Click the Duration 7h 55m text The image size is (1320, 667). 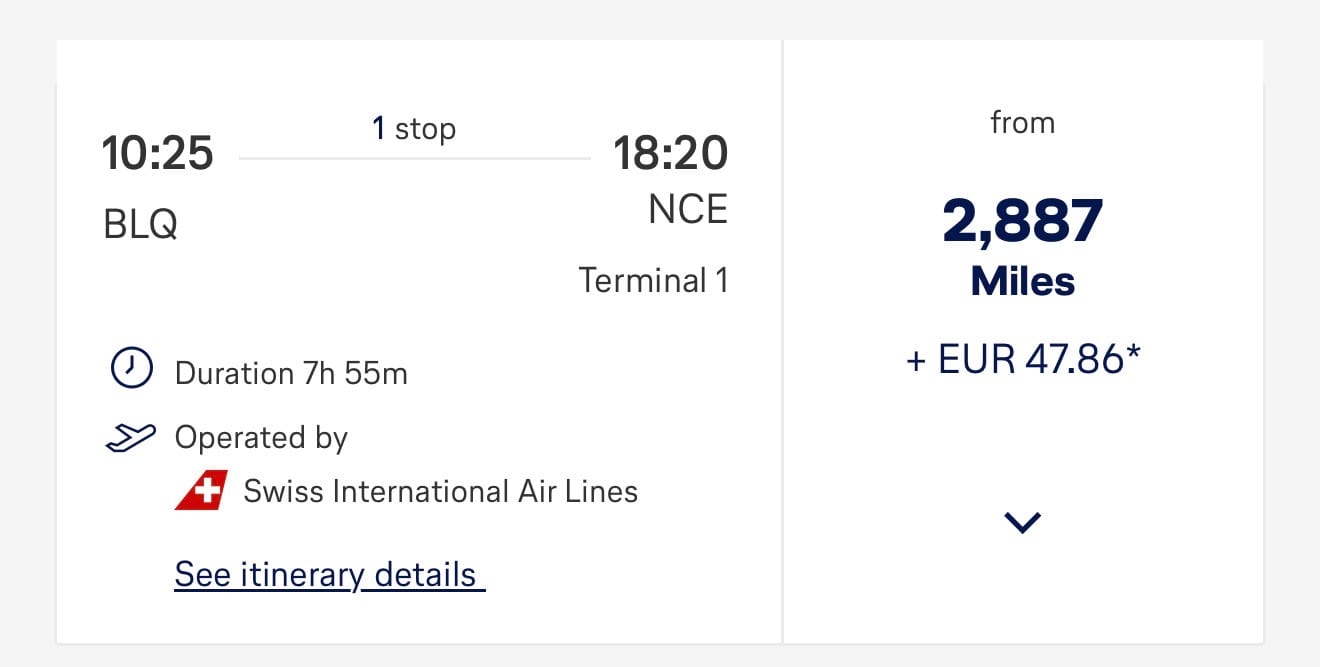click(x=291, y=373)
